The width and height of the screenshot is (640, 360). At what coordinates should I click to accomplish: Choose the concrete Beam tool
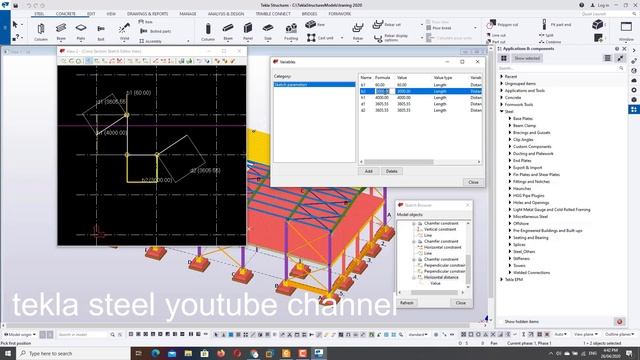[x=228, y=32]
